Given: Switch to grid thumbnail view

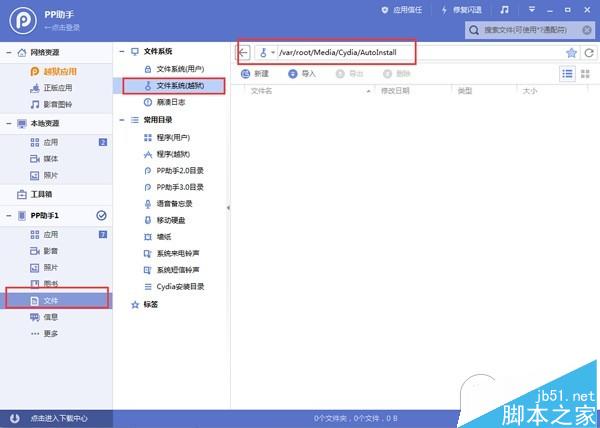Looking at the screenshot, I should coord(585,73).
